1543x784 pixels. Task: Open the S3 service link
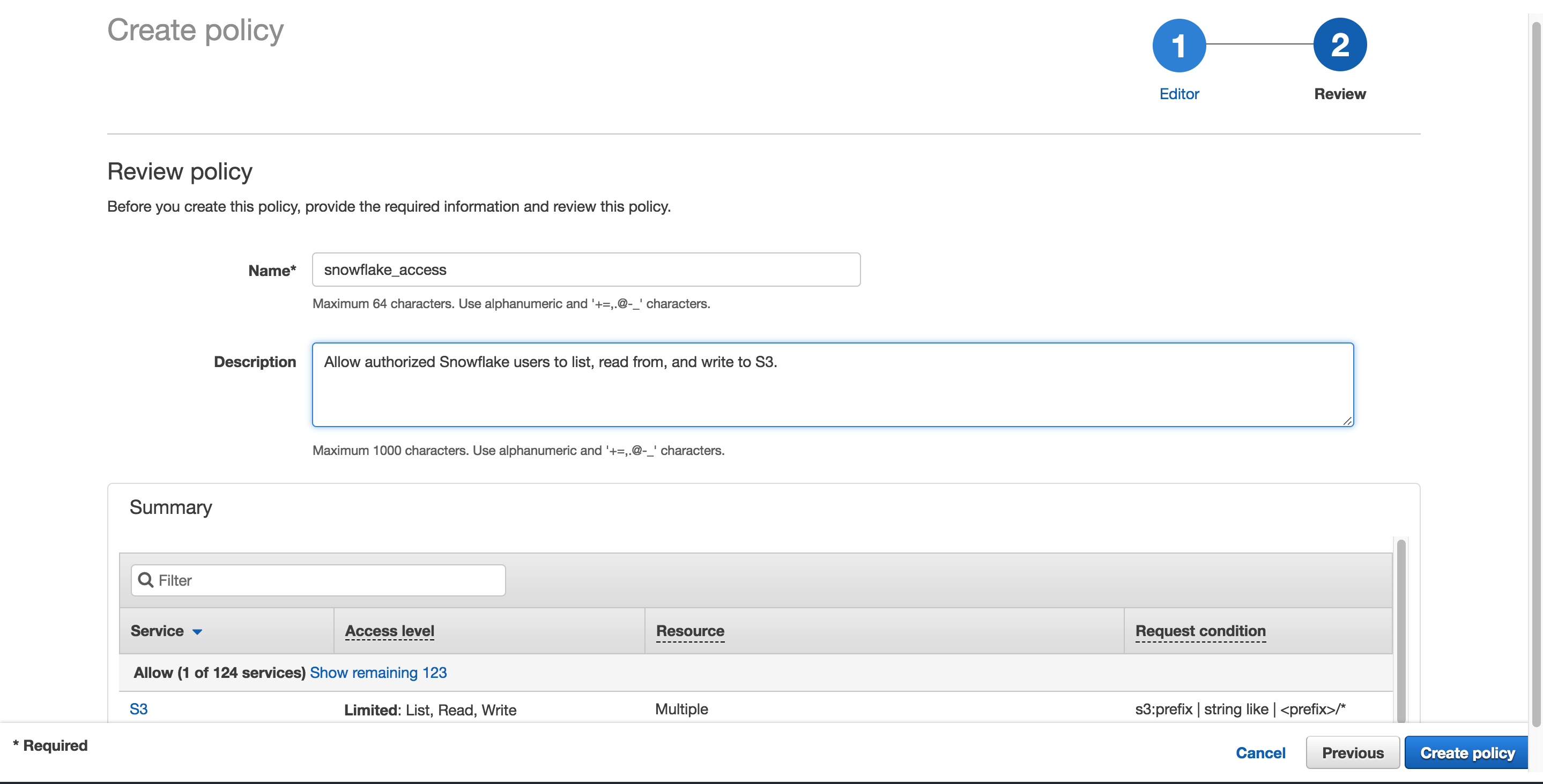(x=138, y=709)
